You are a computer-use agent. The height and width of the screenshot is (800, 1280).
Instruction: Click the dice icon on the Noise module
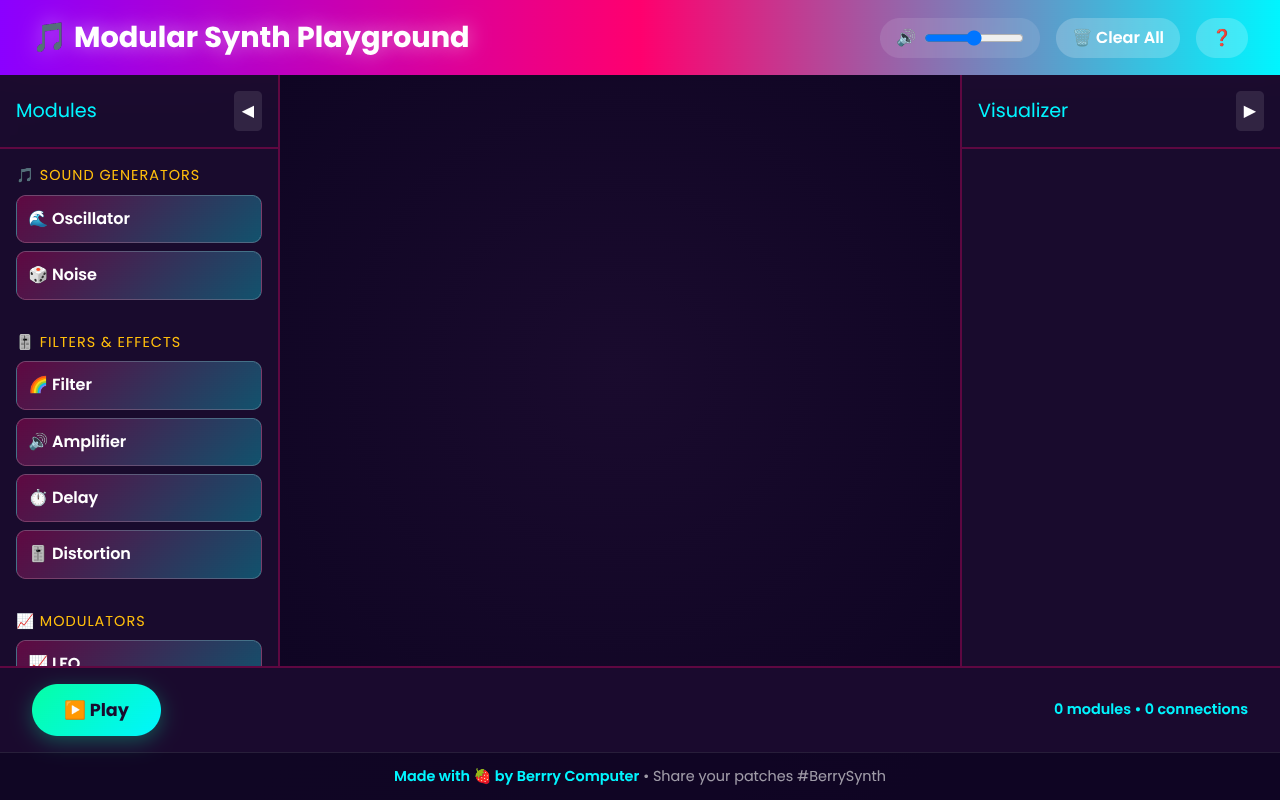(x=37, y=274)
